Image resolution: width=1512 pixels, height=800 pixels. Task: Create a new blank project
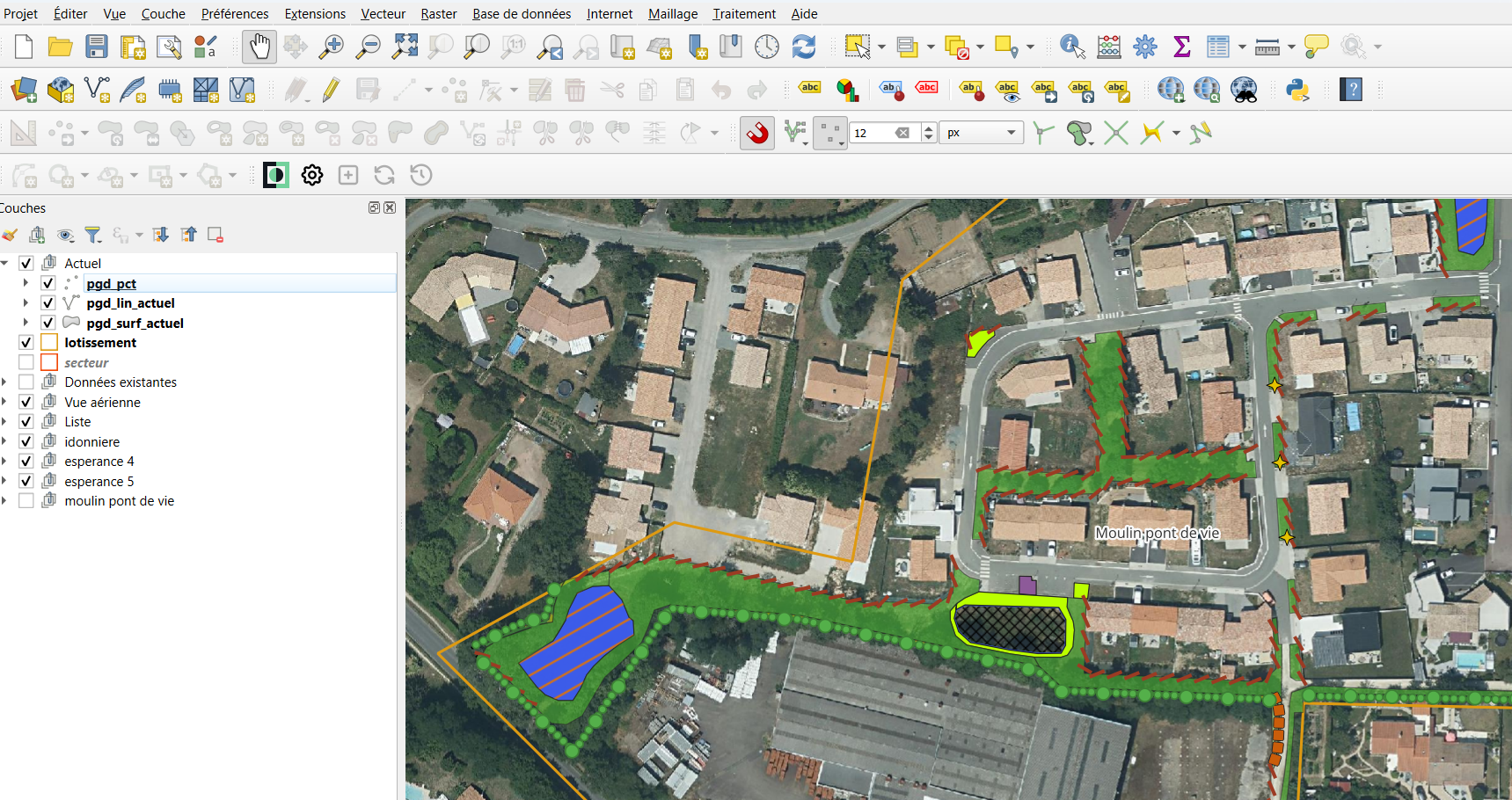[x=24, y=47]
